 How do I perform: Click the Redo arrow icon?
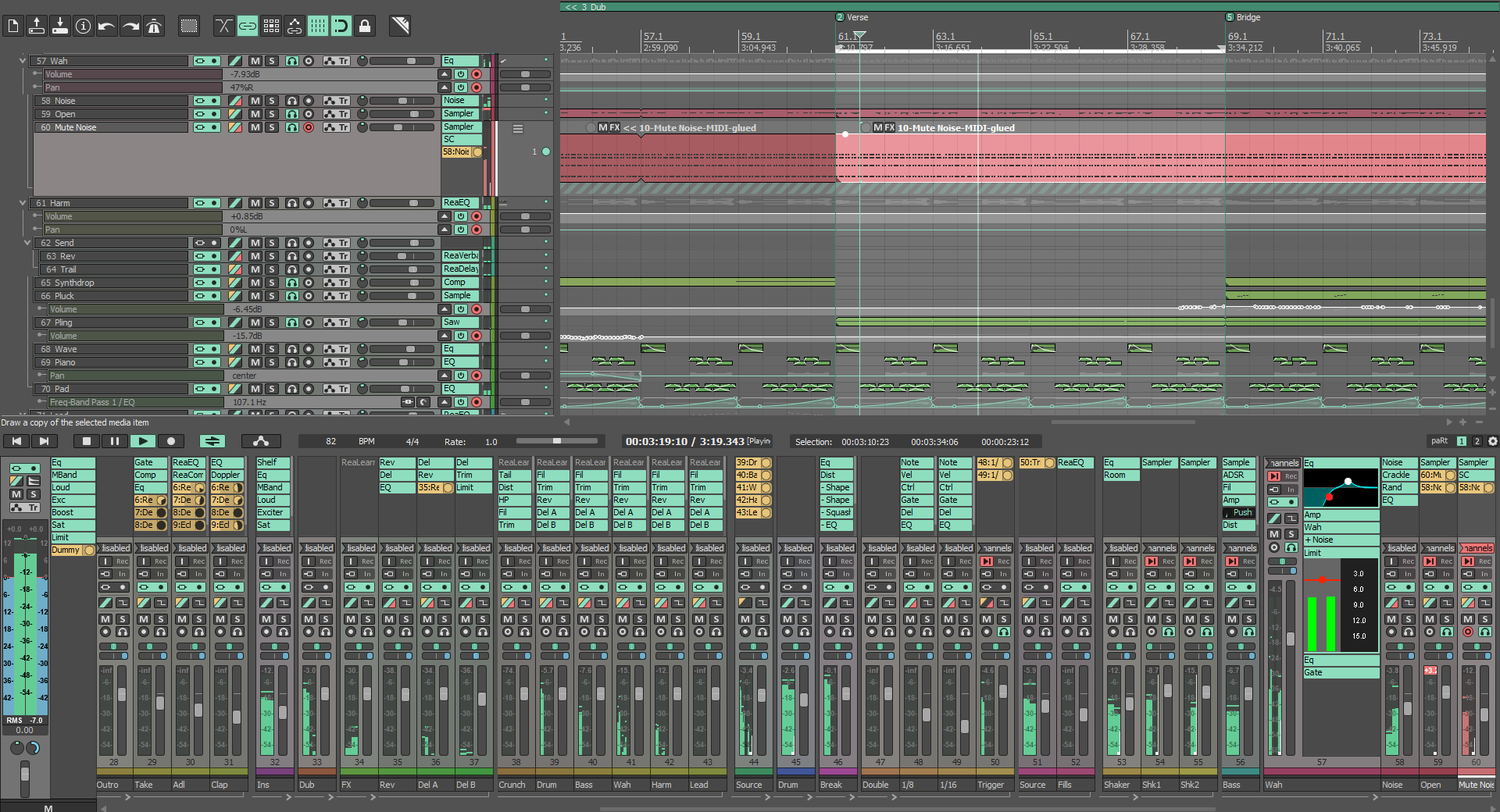tap(130, 26)
